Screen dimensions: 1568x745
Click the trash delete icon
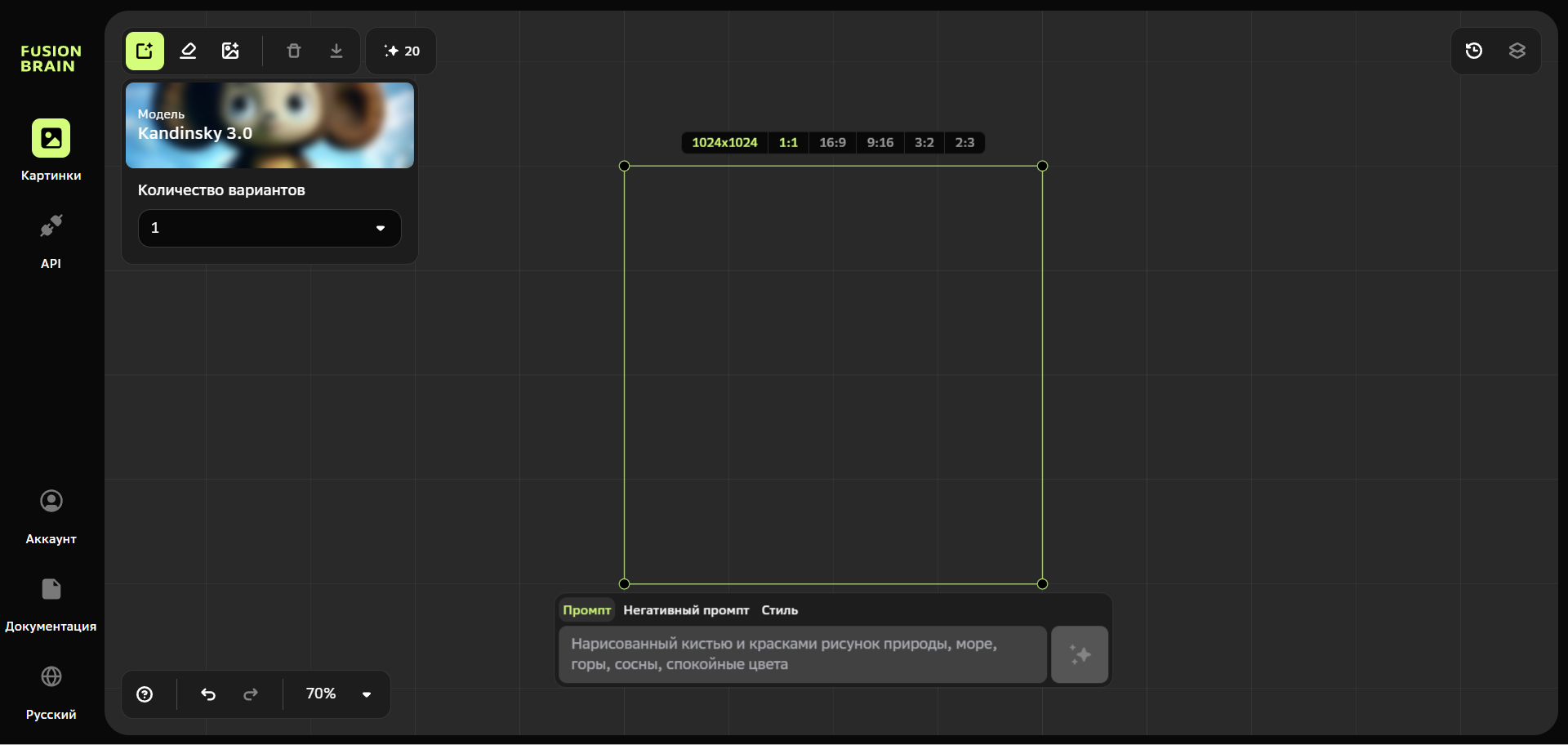coord(294,51)
